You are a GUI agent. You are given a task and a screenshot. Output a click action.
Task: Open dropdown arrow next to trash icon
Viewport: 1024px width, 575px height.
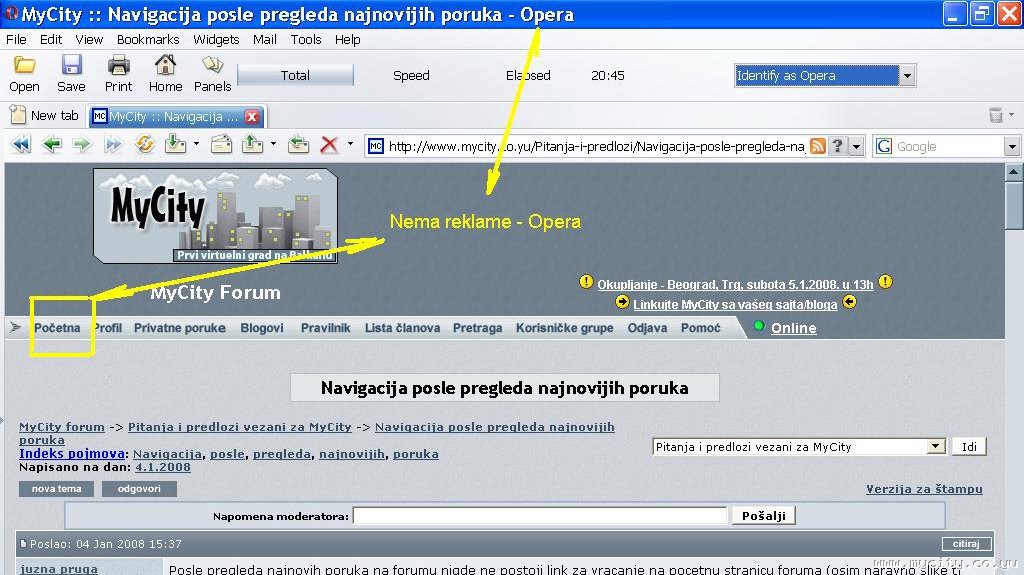coord(1012,115)
